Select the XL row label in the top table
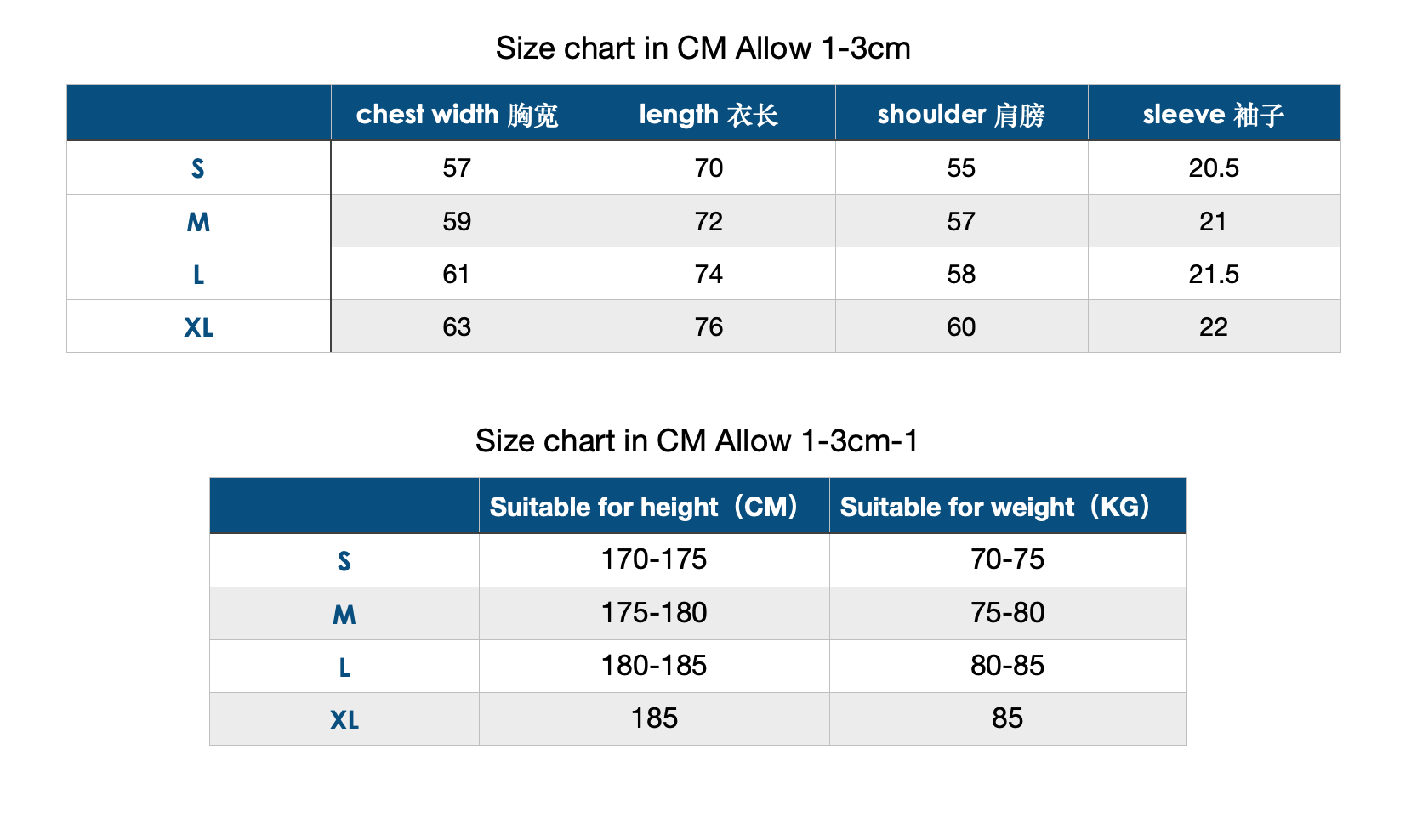This screenshot has height=840, width=1417. 198,327
